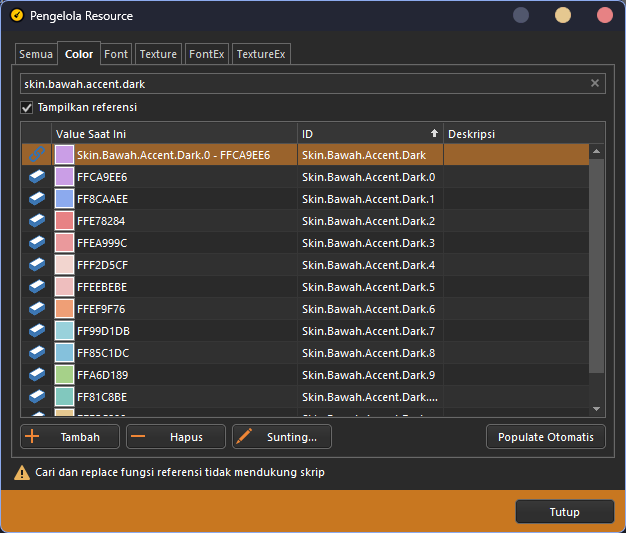This screenshot has width=626, height=533.
Task: Click eraser icon next to FFCA9EE6 row
Action: (36, 177)
